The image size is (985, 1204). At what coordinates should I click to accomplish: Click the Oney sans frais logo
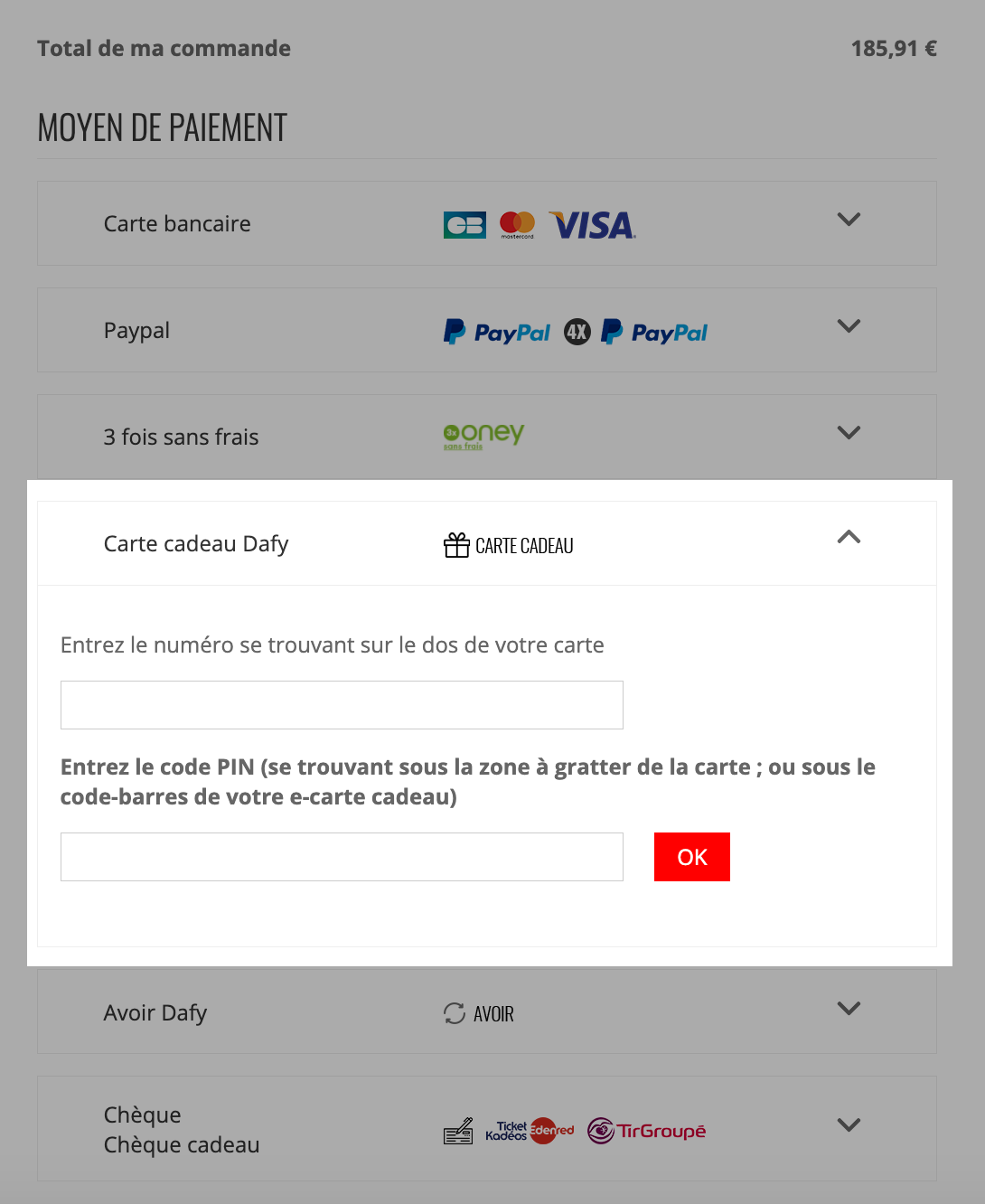[x=483, y=436]
